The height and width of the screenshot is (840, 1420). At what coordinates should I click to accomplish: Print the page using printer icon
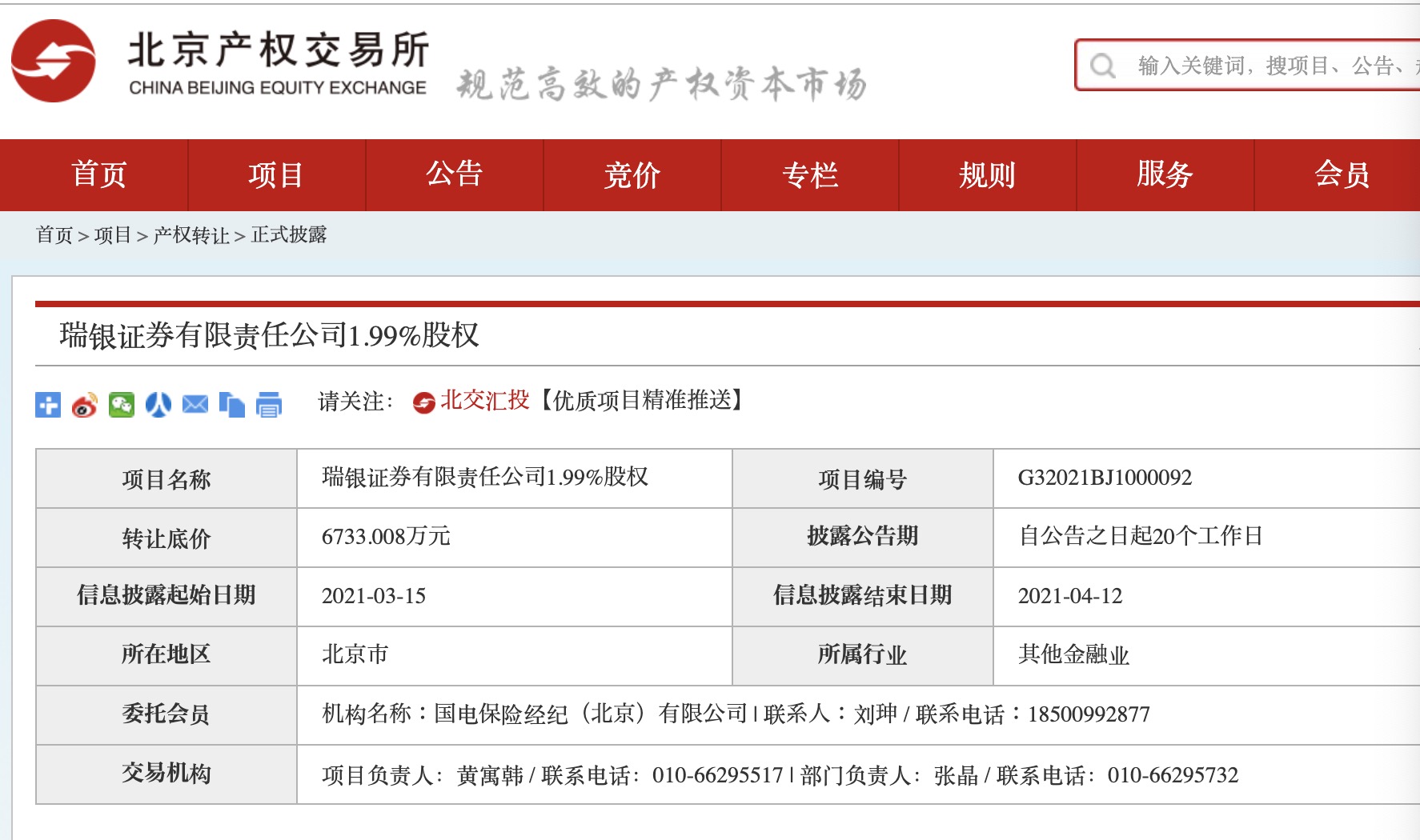pos(269,405)
